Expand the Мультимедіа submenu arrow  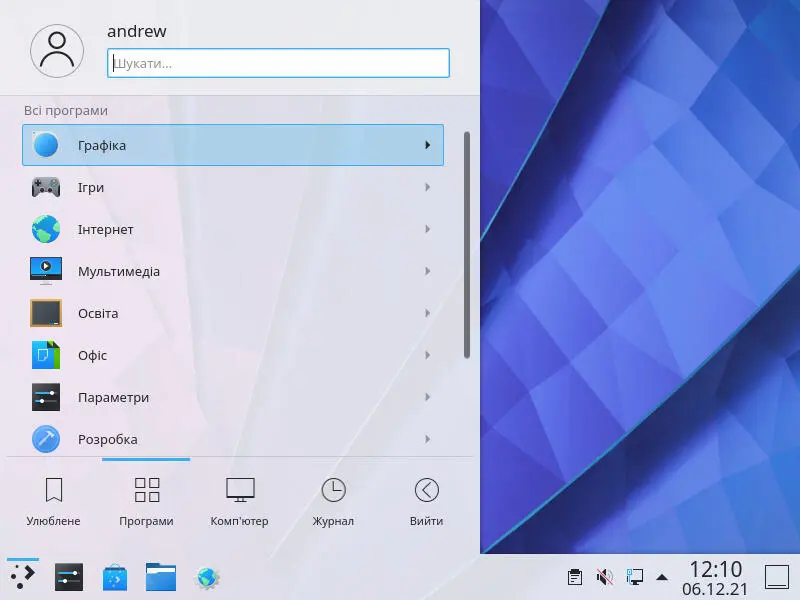[x=428, y=271]
